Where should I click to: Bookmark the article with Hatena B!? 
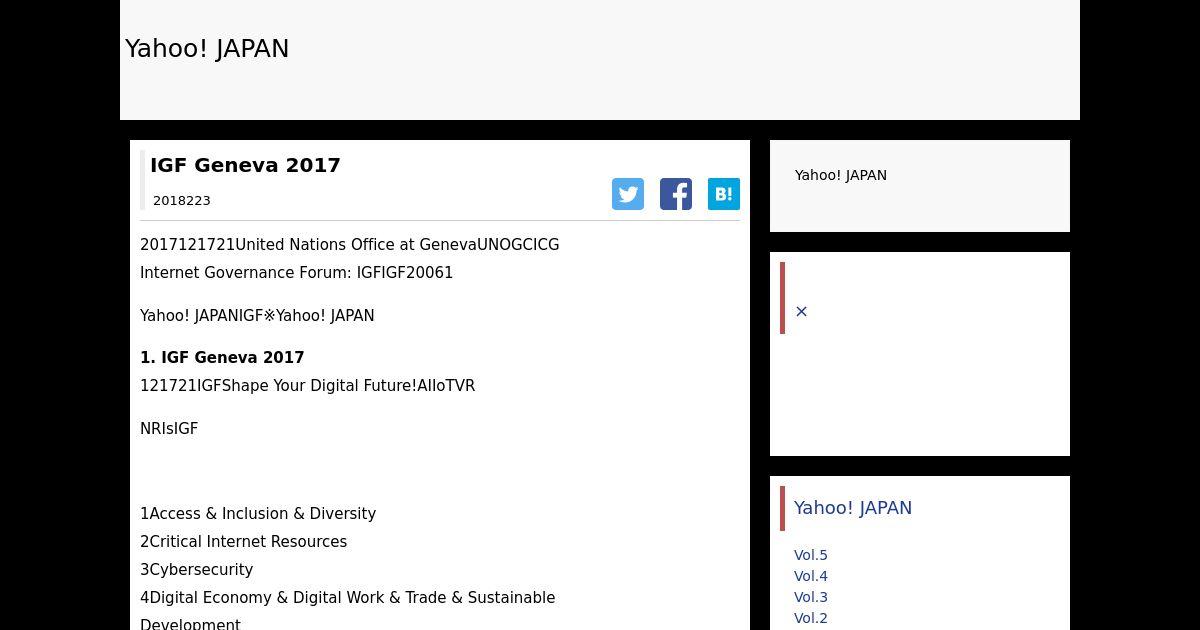[724, 194]
